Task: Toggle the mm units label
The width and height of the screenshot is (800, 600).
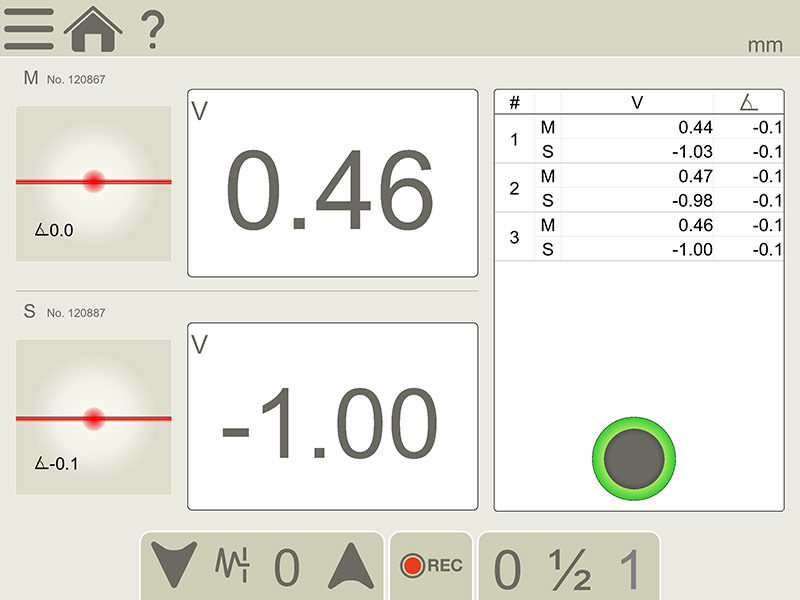Action: (765, 46)
